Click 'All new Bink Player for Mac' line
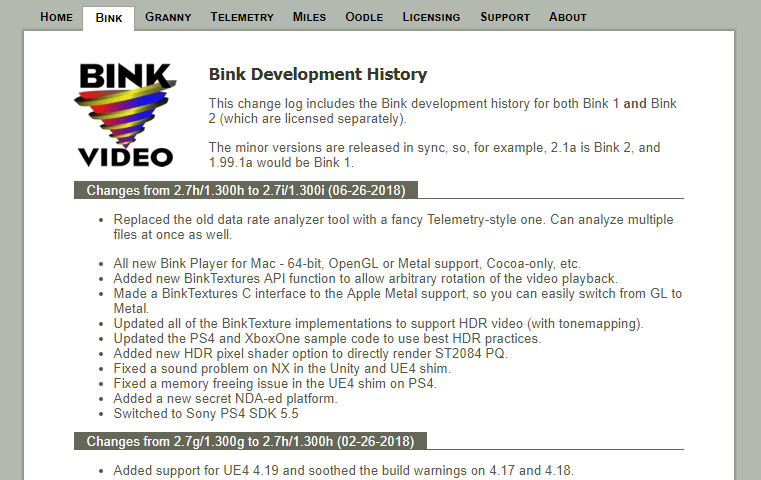761x480 pixels. coord(347,264)
